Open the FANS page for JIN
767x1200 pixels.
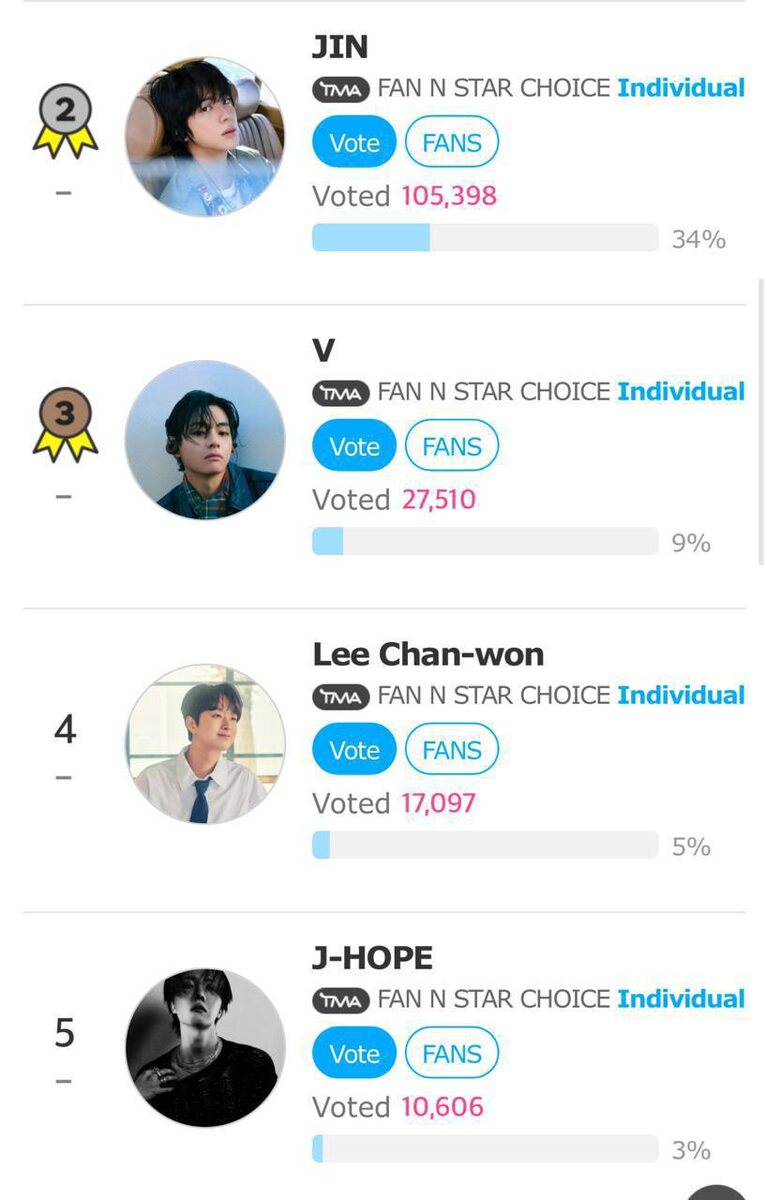(452, 143)
